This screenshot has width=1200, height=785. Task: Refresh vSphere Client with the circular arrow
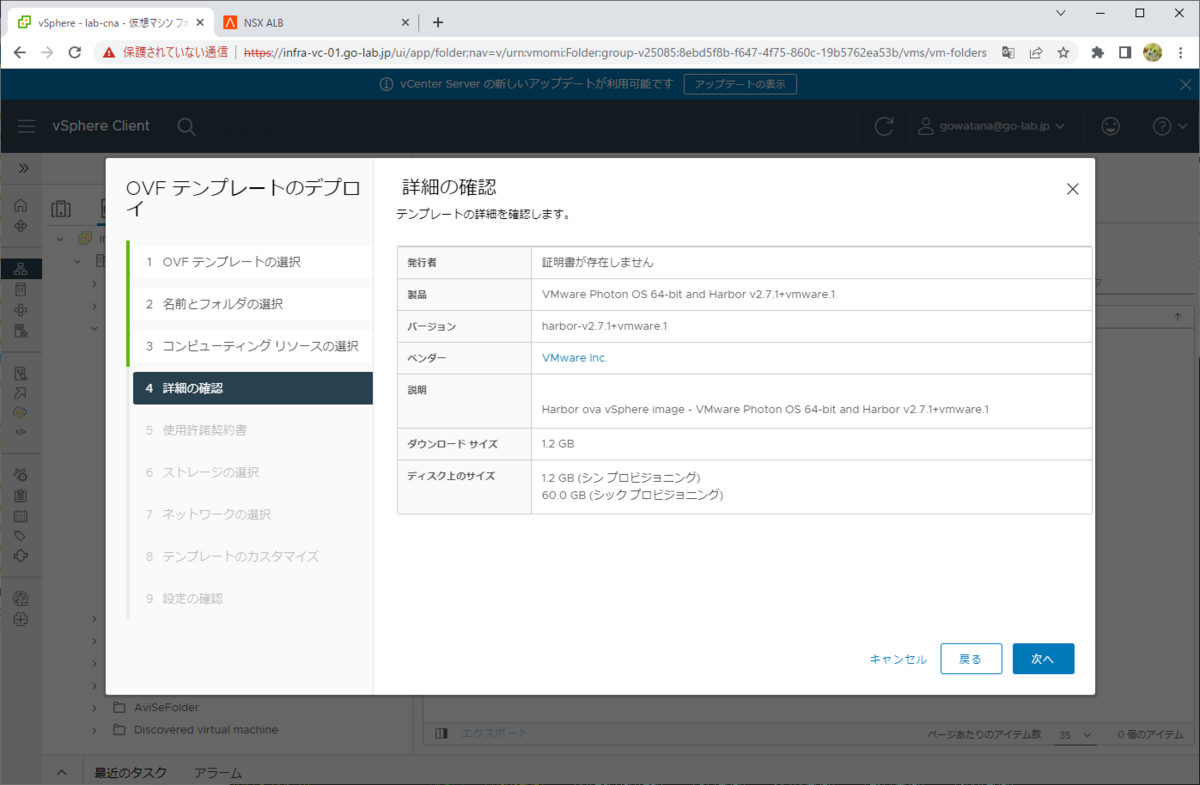click(884, 126)
